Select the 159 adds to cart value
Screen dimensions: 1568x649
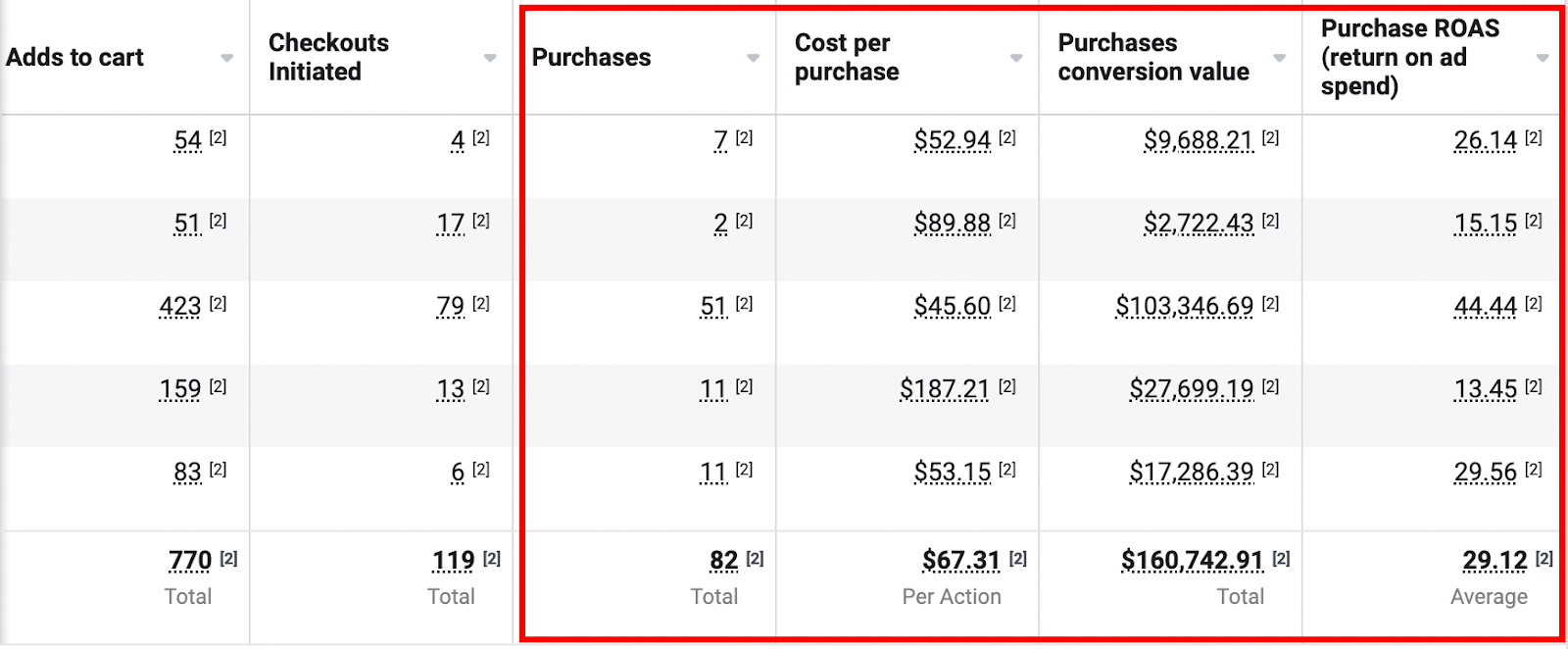pyautogui.click(x=180, y=390)
